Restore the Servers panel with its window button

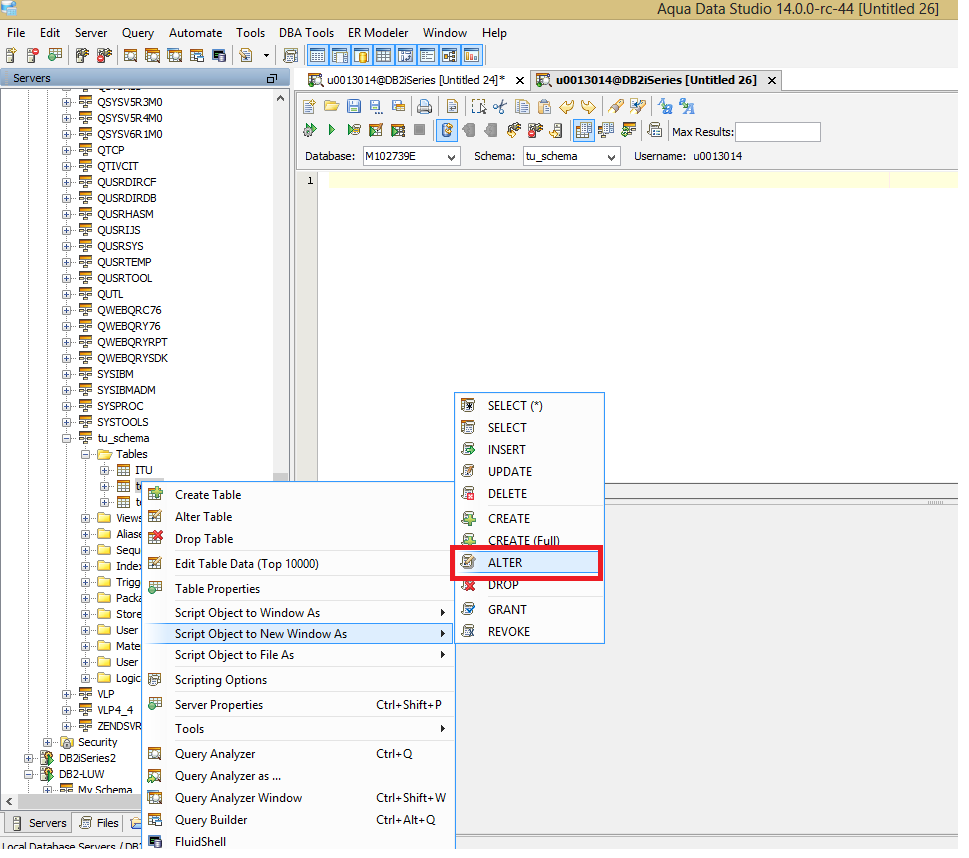click(271, 78)
